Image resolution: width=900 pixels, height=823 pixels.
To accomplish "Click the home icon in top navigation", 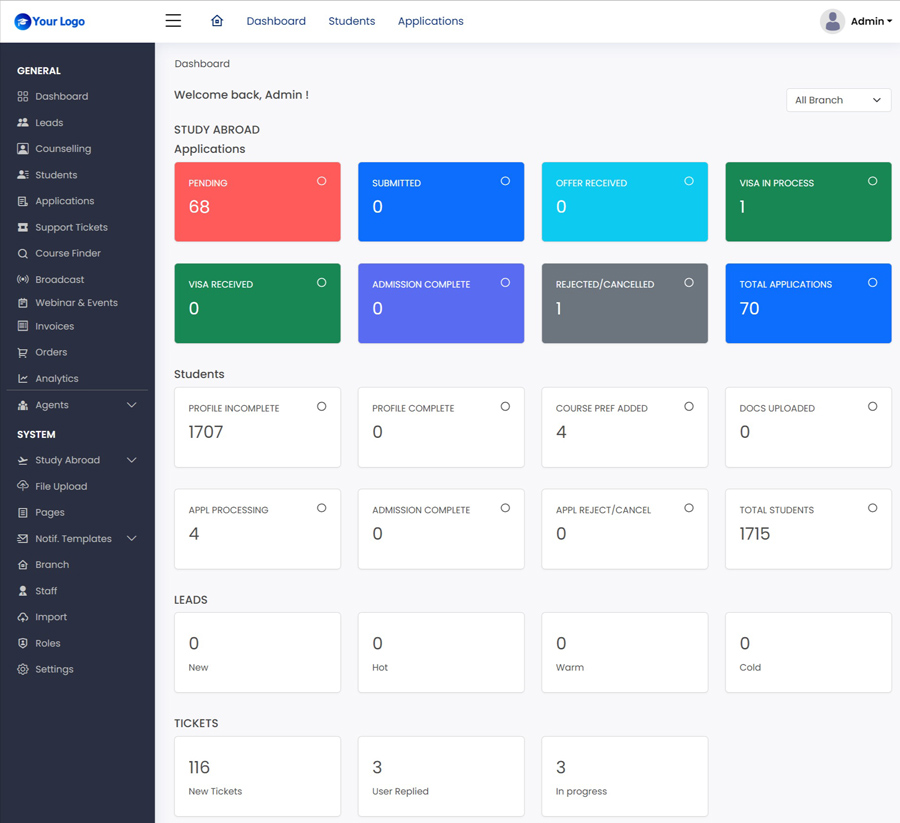I will click(217, 21).
